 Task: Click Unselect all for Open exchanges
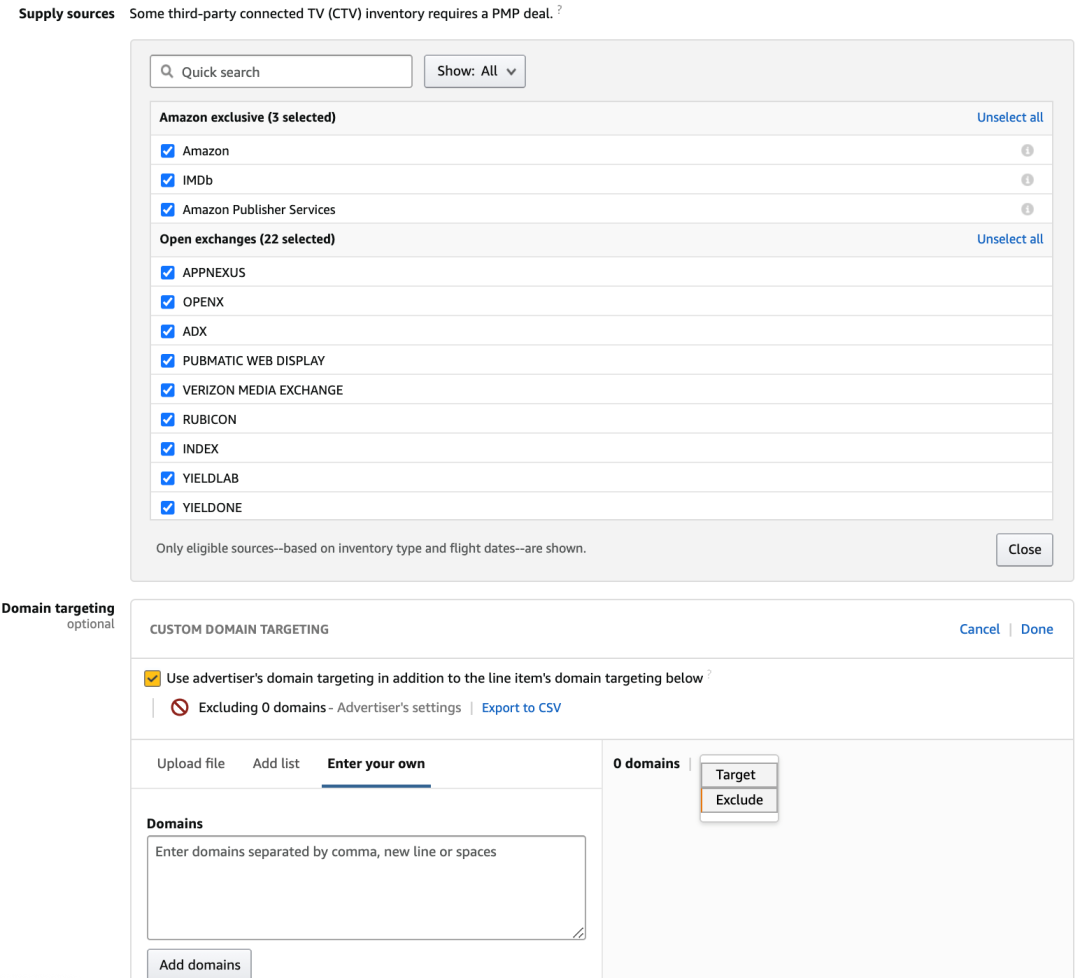click(x=1009, y=240)
